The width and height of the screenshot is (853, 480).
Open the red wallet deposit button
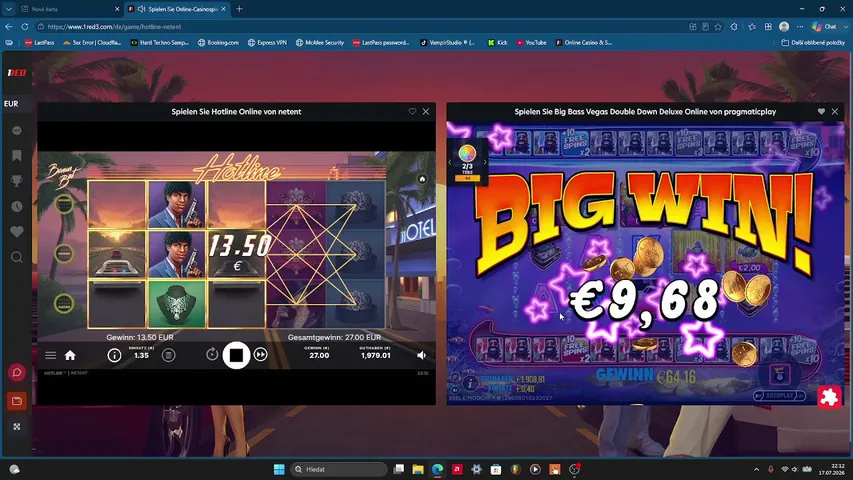click(17, 401)
